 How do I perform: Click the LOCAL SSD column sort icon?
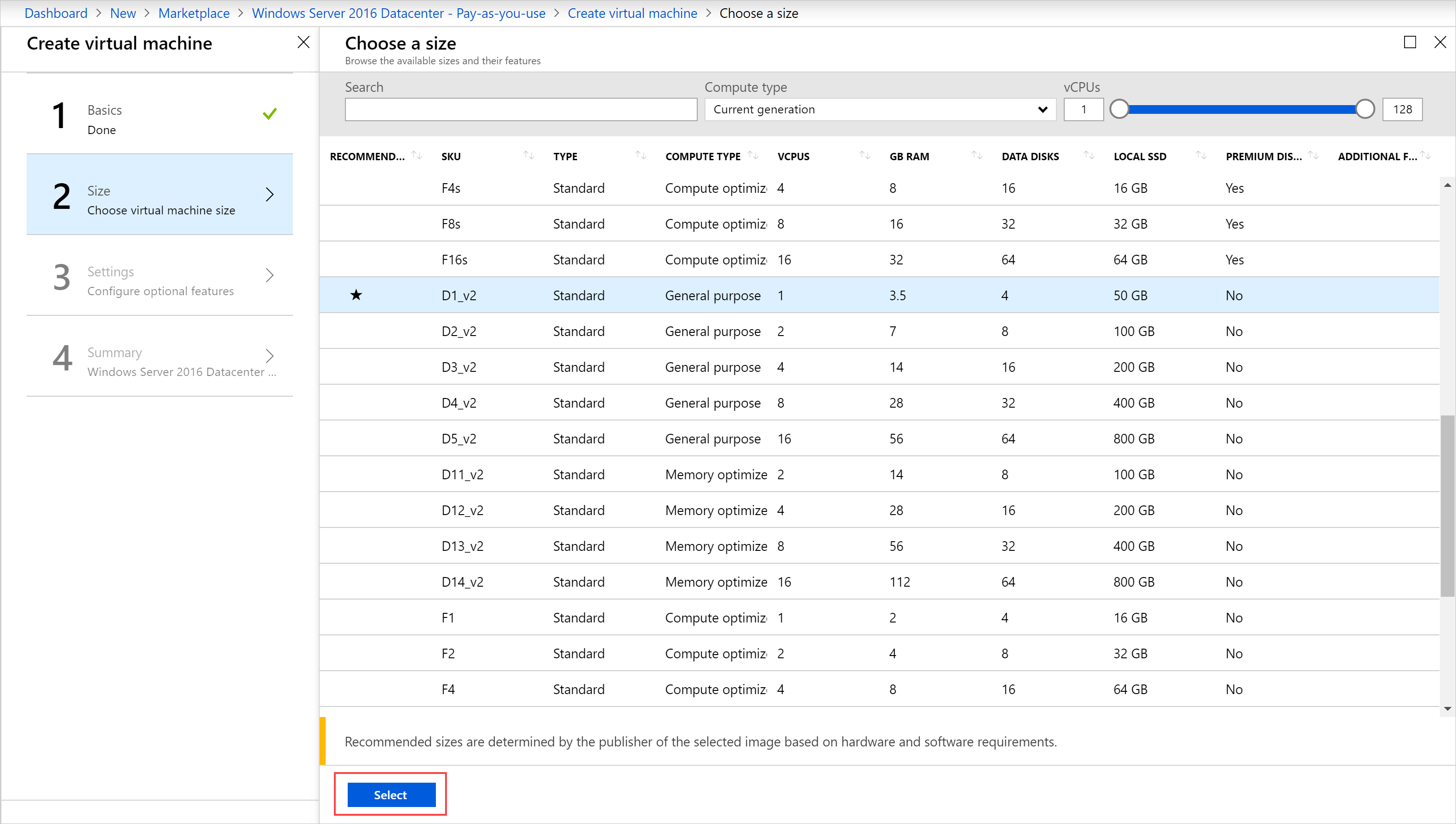point(1199,156)
